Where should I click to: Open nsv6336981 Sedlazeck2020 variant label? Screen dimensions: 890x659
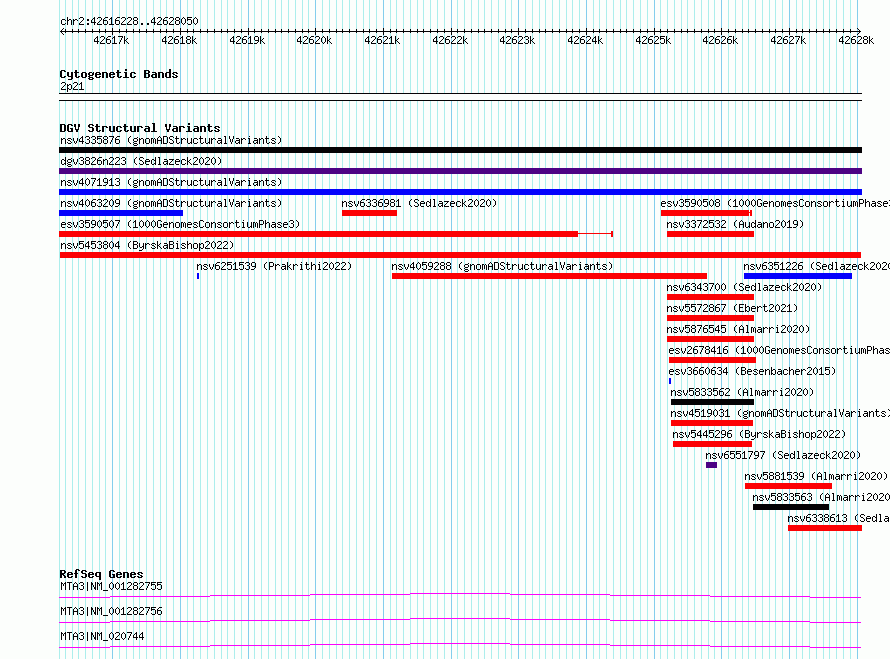pyautogui.click(x=419, y=203)
